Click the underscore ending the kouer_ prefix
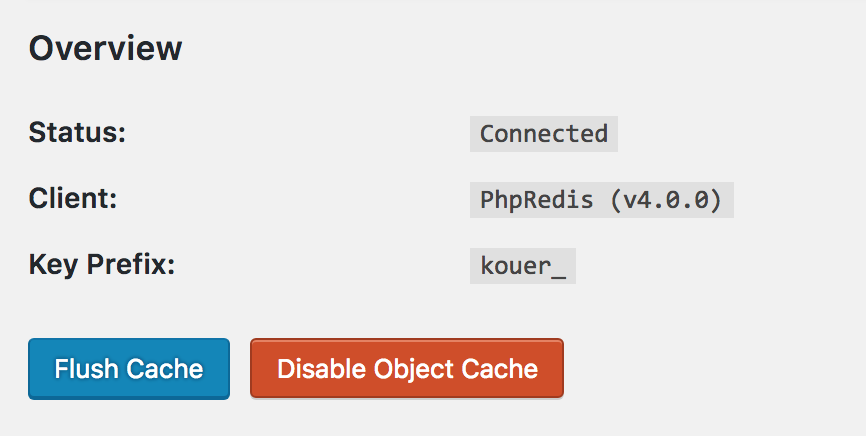This screenshot has height=436, width=866. (559, 272)
